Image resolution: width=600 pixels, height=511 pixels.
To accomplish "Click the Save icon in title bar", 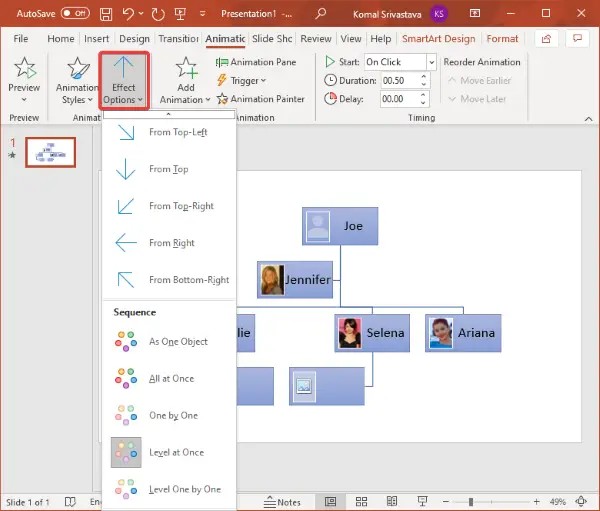I will (x=106, y=14).
